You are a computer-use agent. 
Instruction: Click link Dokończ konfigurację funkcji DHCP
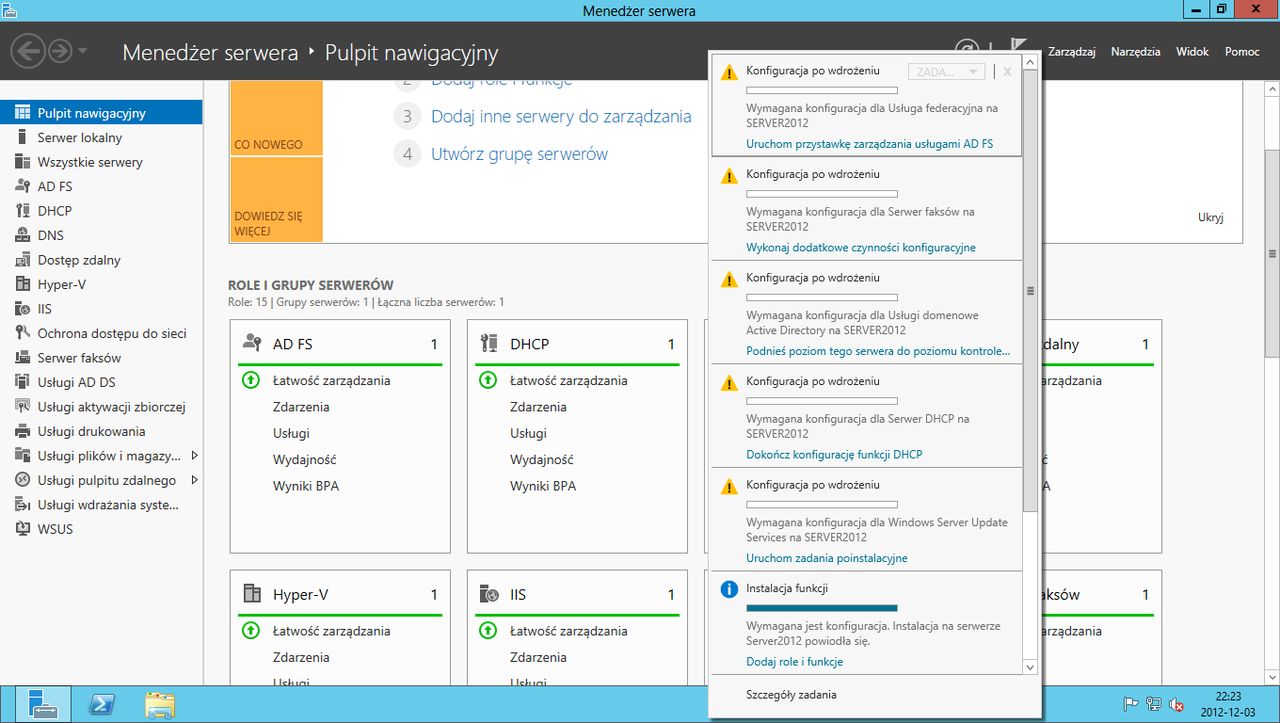coord(834,454)
